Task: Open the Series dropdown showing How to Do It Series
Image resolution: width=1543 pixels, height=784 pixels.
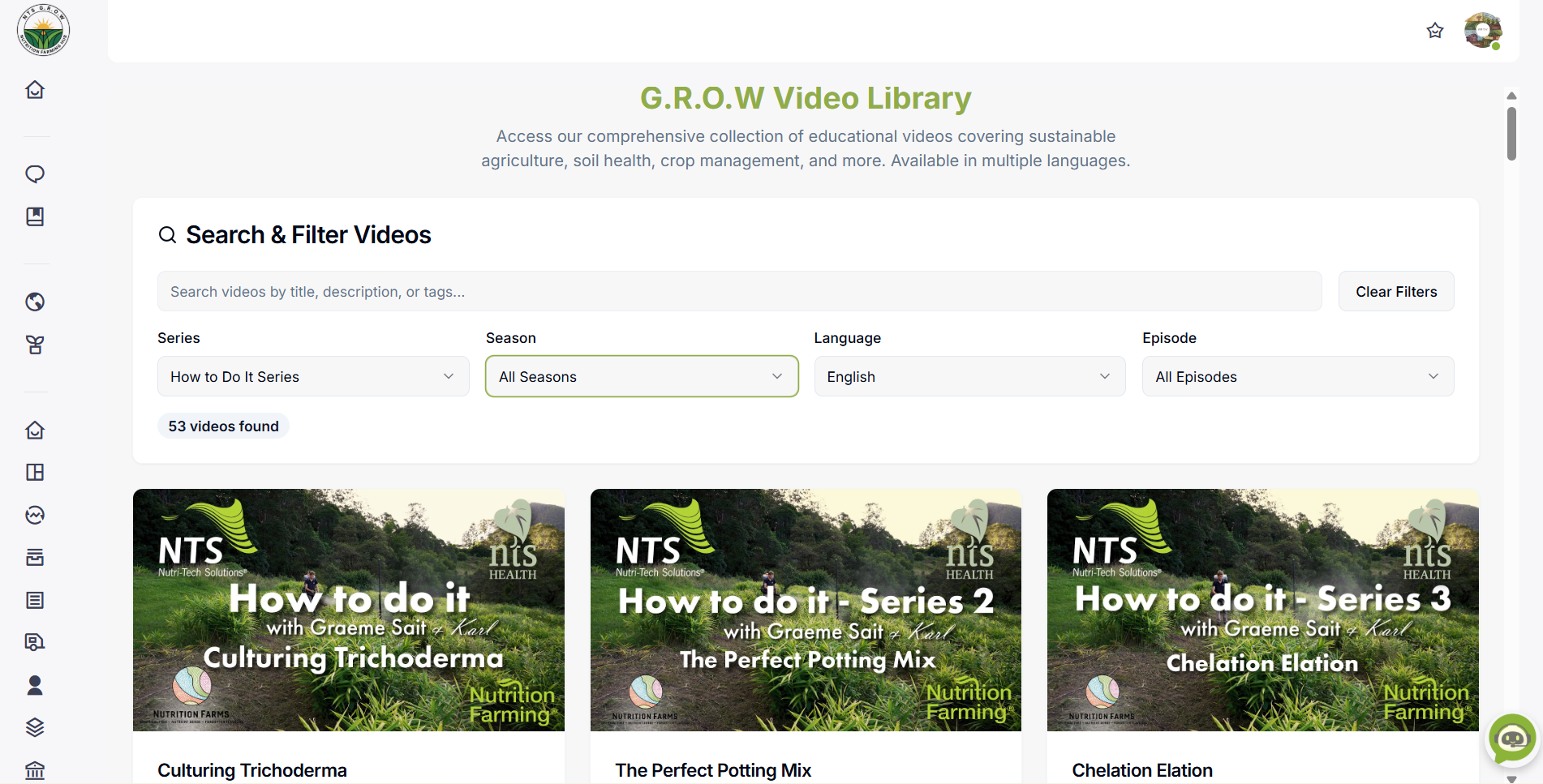Action: coord(312,376)
